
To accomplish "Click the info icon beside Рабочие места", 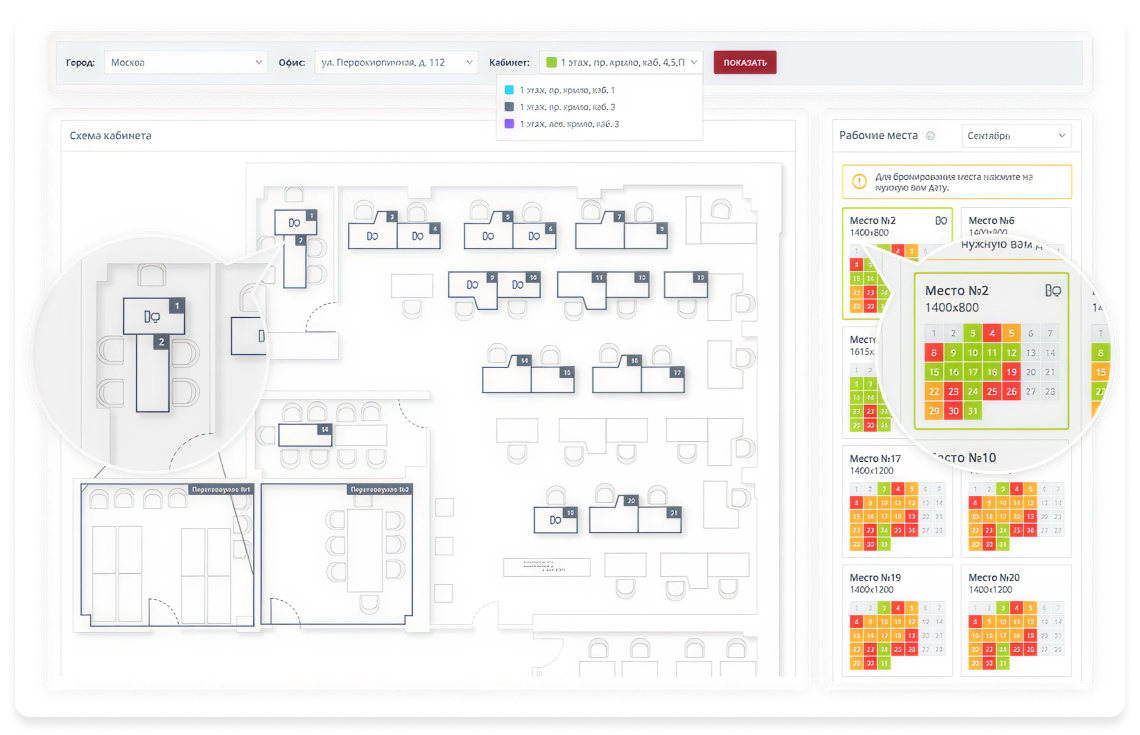I will point(930,136).
